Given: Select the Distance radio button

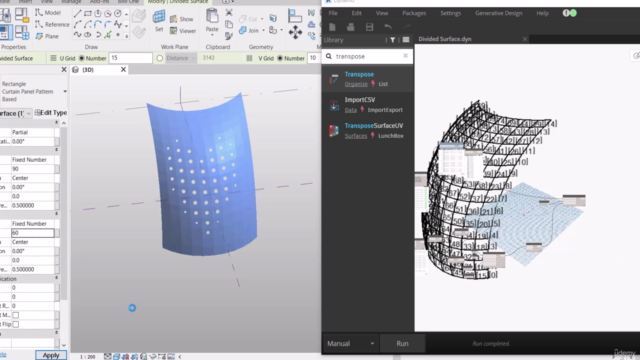Looking at the screenshot, I should (160, 58).
